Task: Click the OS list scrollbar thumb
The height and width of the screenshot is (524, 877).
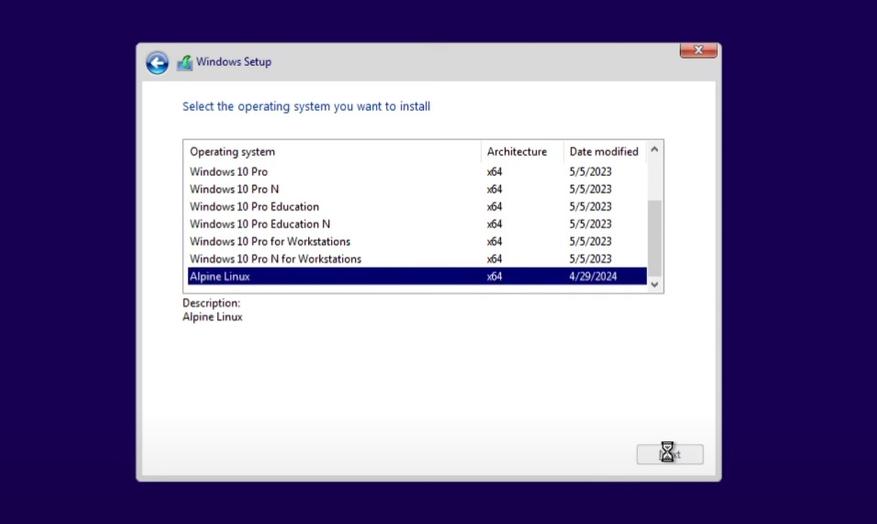Action: (x=654, y=238)
